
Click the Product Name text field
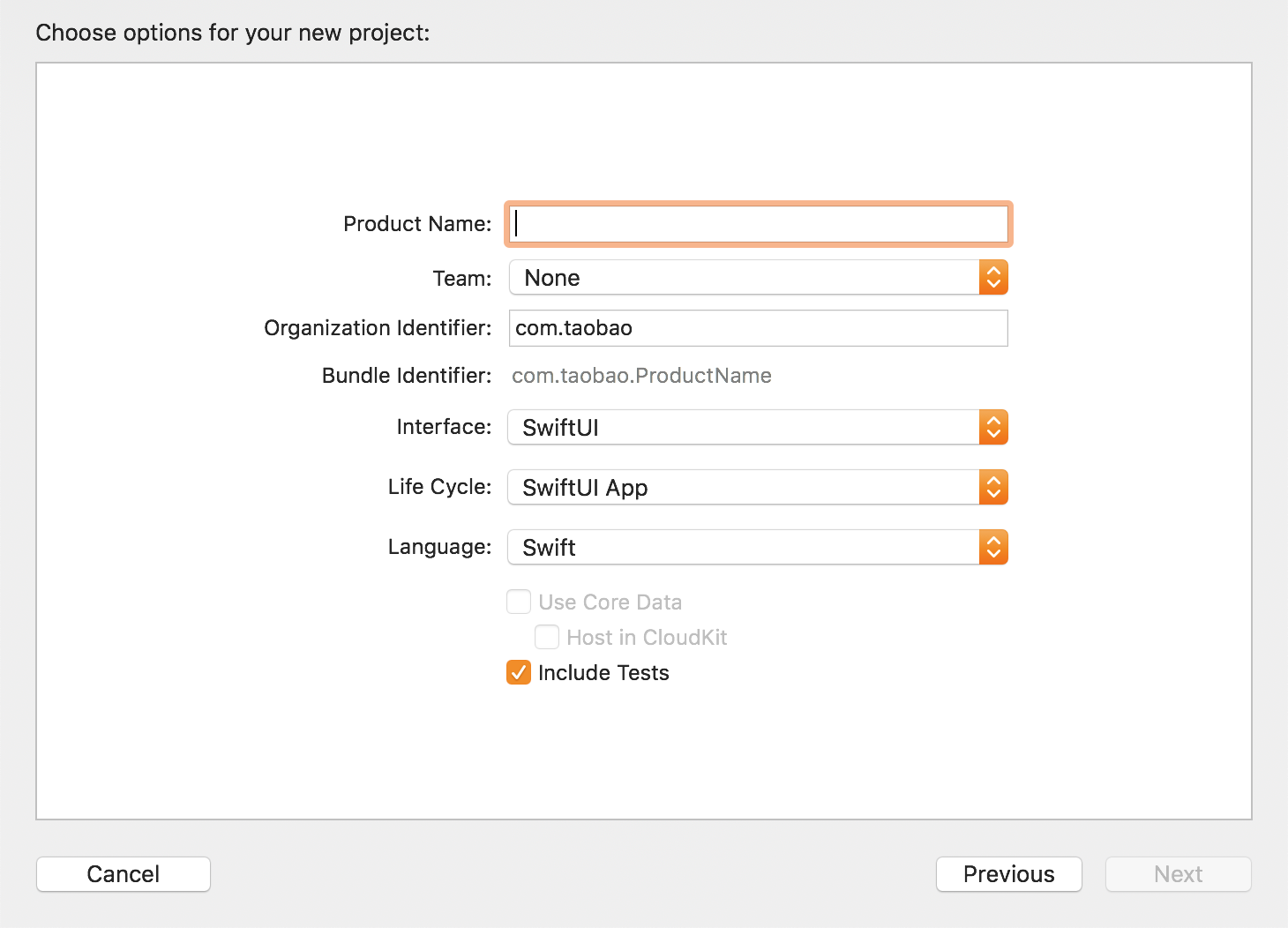pos(759,224)
